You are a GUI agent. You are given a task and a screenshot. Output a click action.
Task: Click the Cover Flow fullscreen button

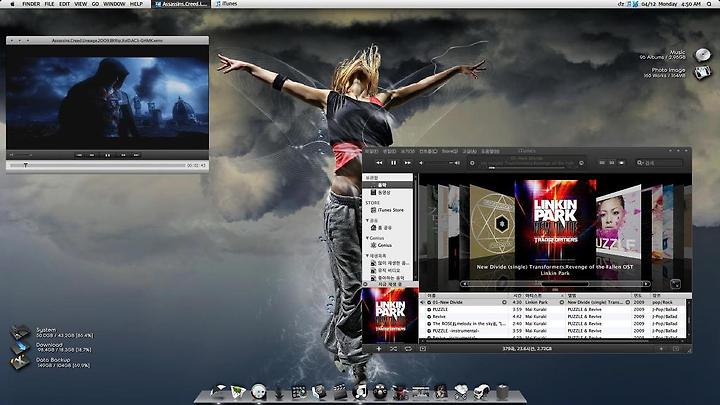[675, 284]
